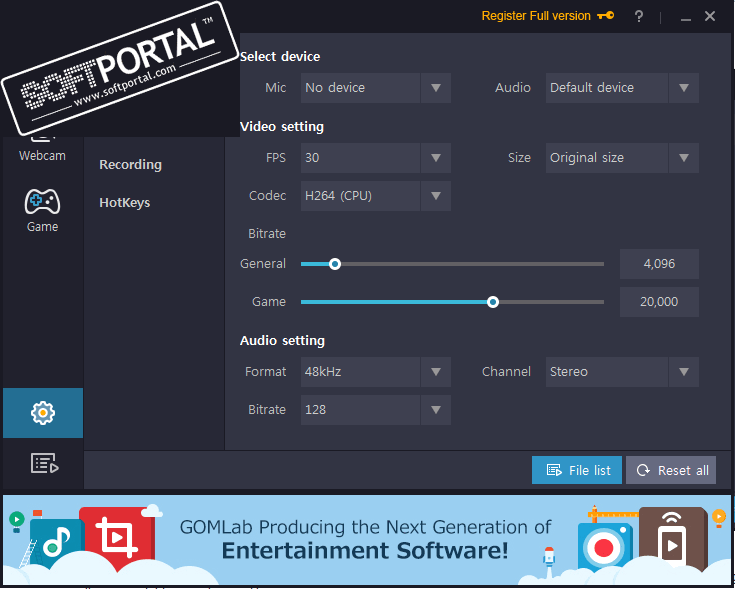Viewport: 735px width, 589px height.
Task: Select the Webcam recording mode
Action: (42, 149)
